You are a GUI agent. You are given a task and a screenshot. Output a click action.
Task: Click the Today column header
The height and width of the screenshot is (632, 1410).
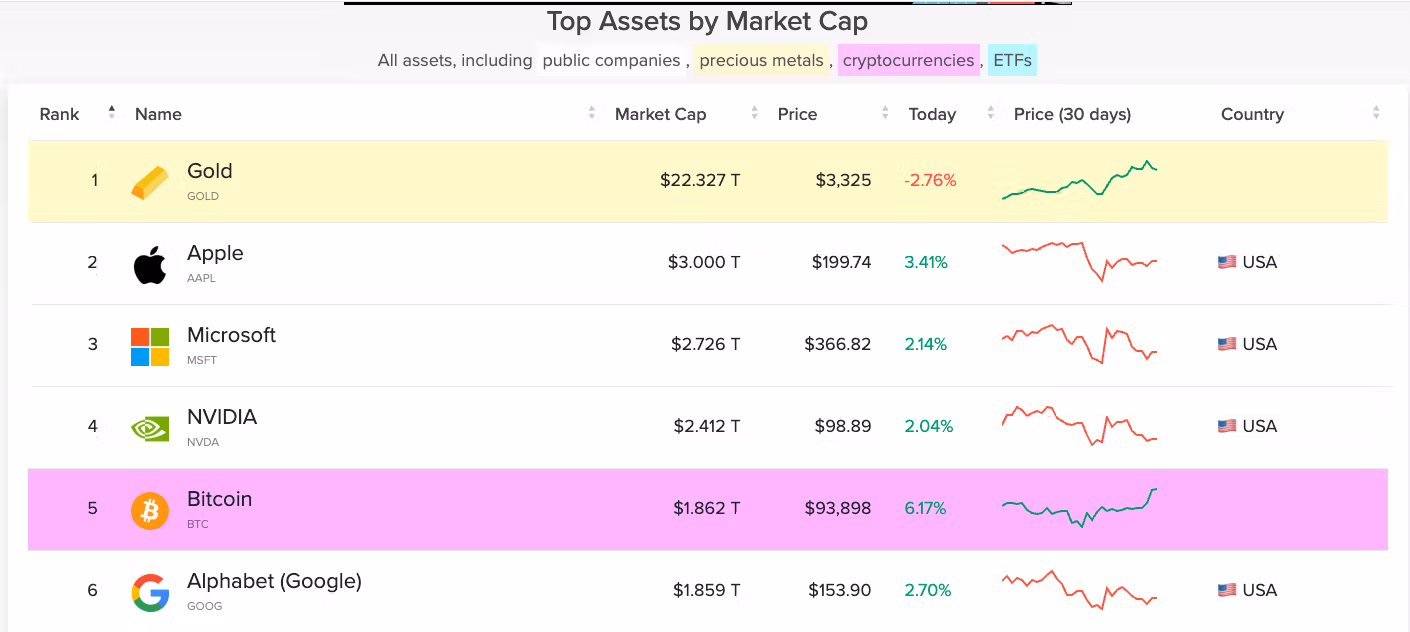click(931, 114)
